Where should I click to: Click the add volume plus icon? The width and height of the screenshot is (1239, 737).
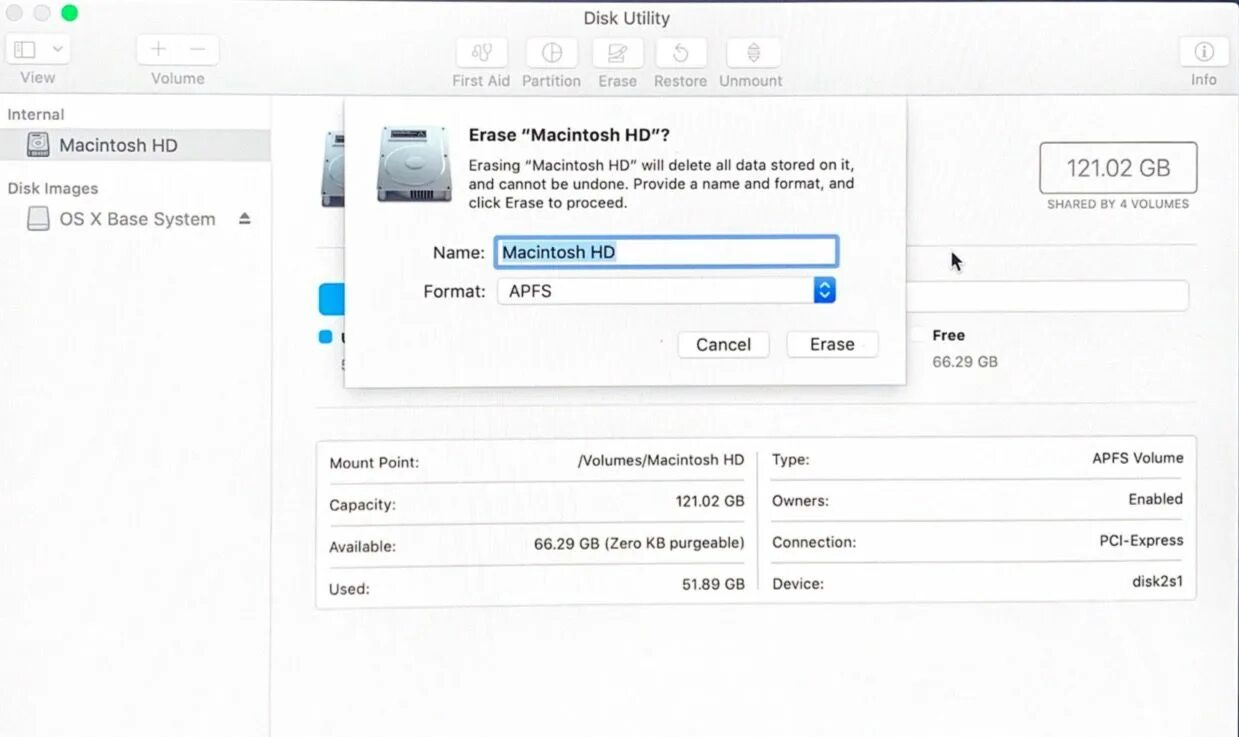coord(158,49)
